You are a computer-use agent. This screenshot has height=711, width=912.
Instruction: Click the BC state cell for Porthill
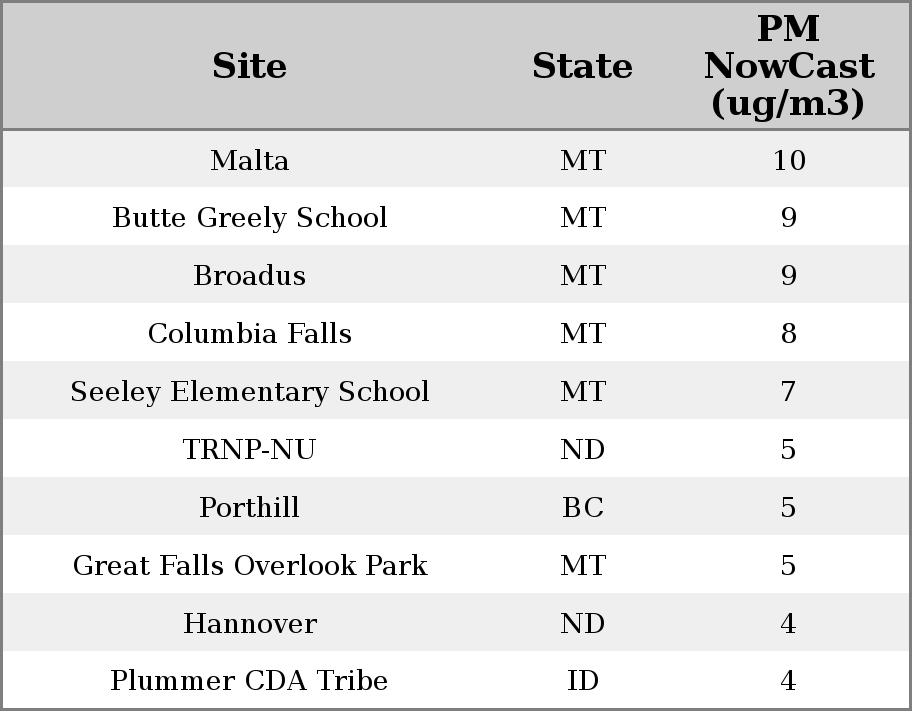(582, 508)
